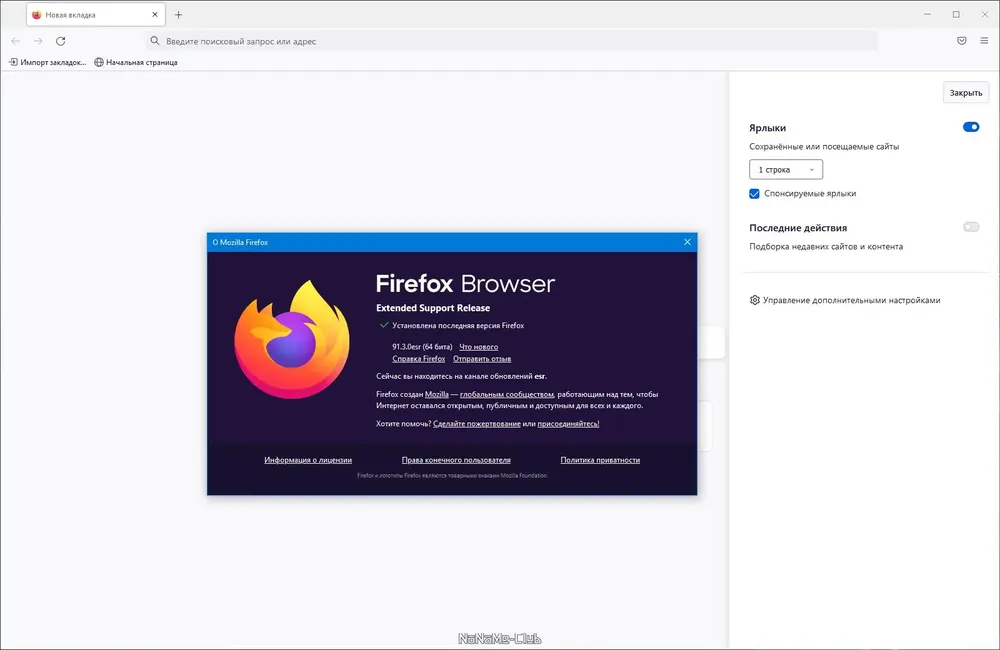Click the browser back arrow
Screen dimensions: 1000x650
point(16,41)
